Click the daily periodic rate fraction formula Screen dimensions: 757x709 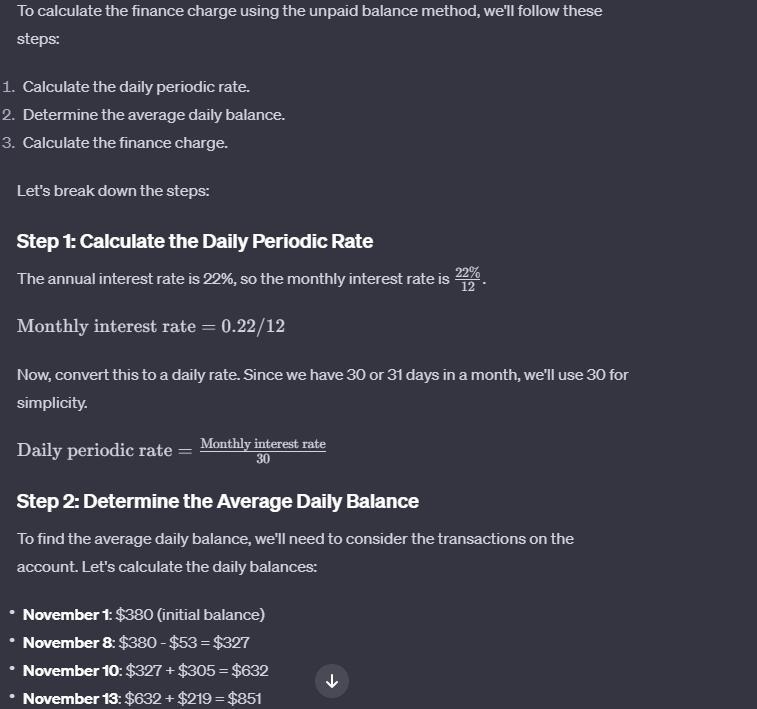pyautogui.click(x=171, y=450)
